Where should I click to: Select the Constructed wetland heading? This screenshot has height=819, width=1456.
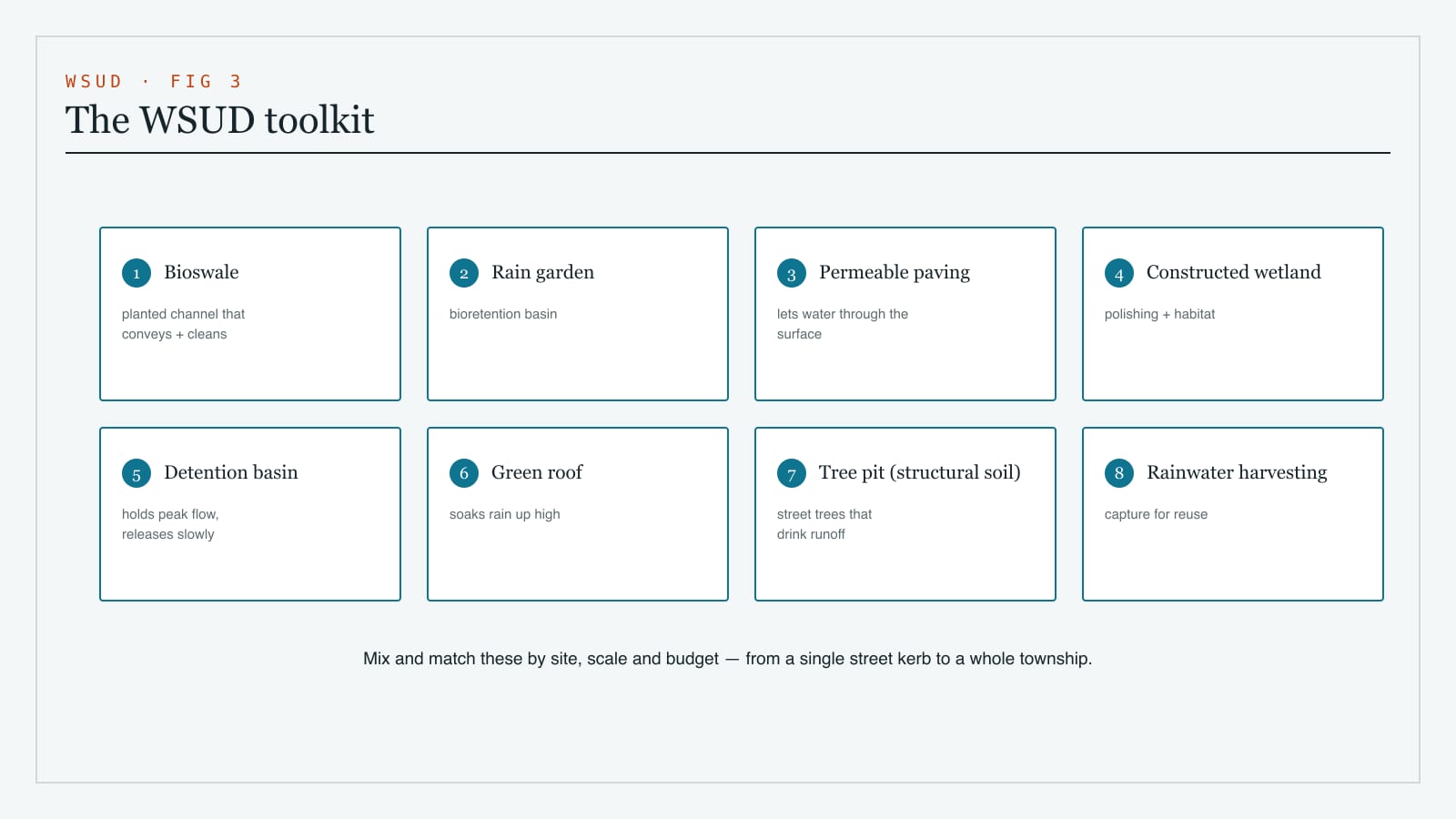click(1233, 272)
